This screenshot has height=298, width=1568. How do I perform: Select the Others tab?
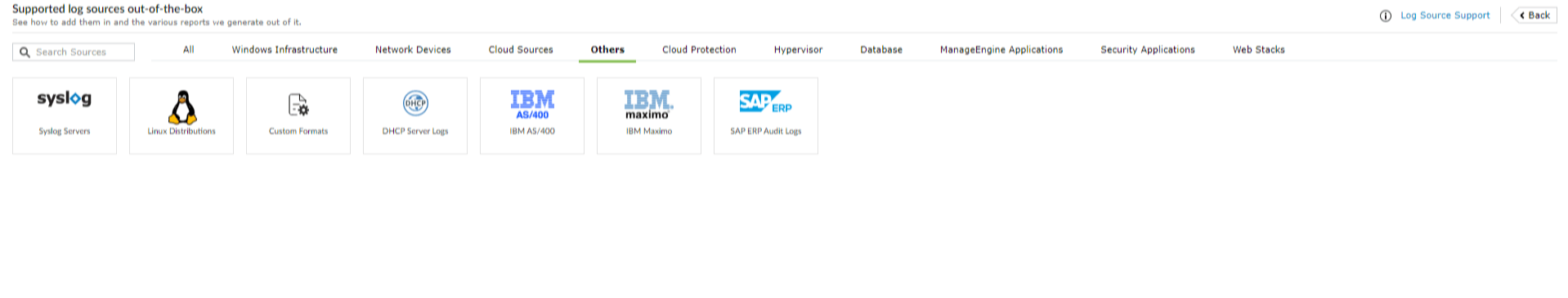coord(607,50)
